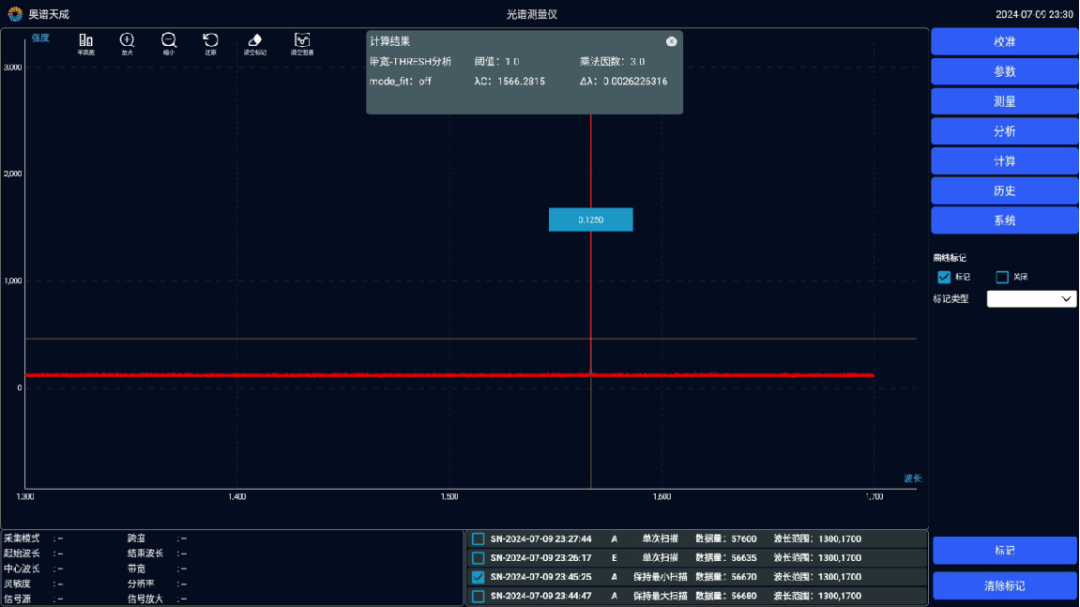
Task: Uncheck the SN-2024-07-09 23:45:25 record checkbox
Action: (478, 577)
